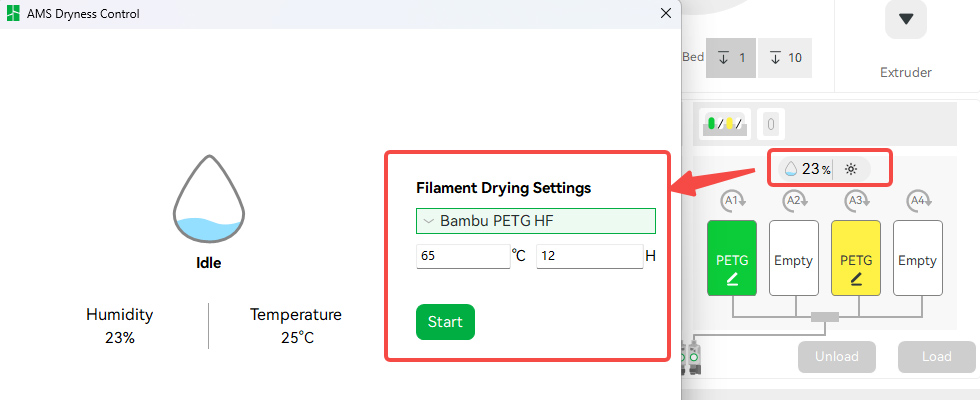Select the external spool tab
The width and height of the screenshot is (980, 400).
(770, 124)
